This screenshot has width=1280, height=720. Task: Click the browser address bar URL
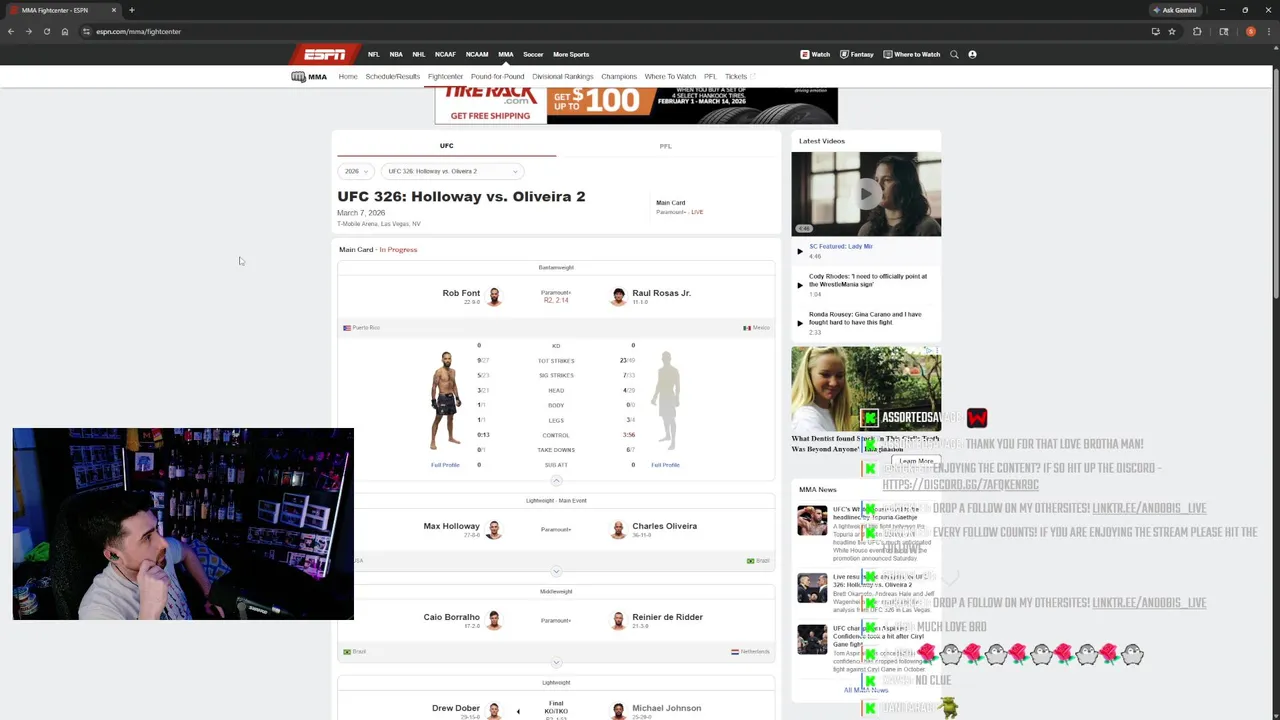(x=138, y=31)
